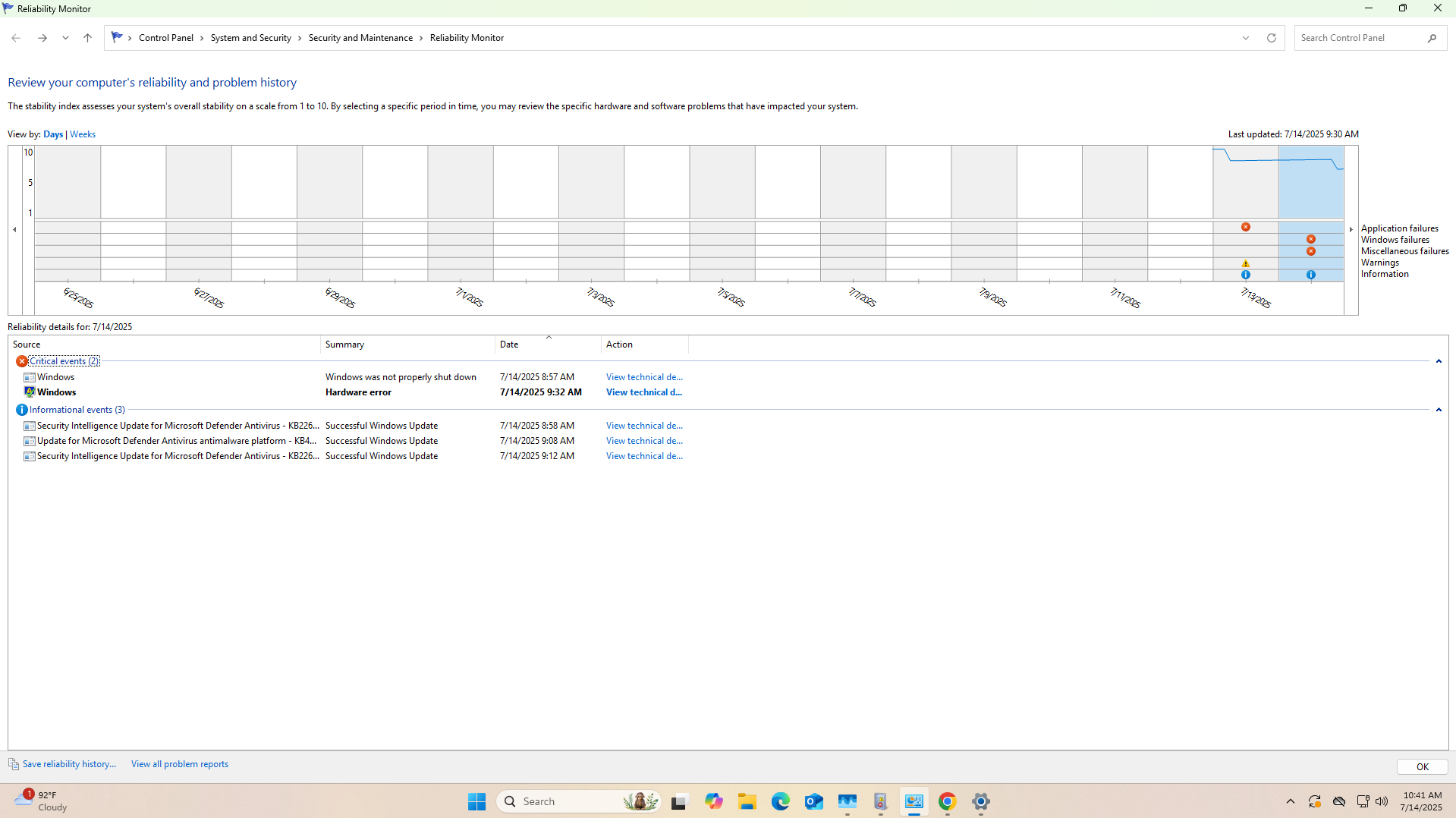Click Save reliability history link
This screenshot has height=818, width=1456.
[x=69, y=764]
